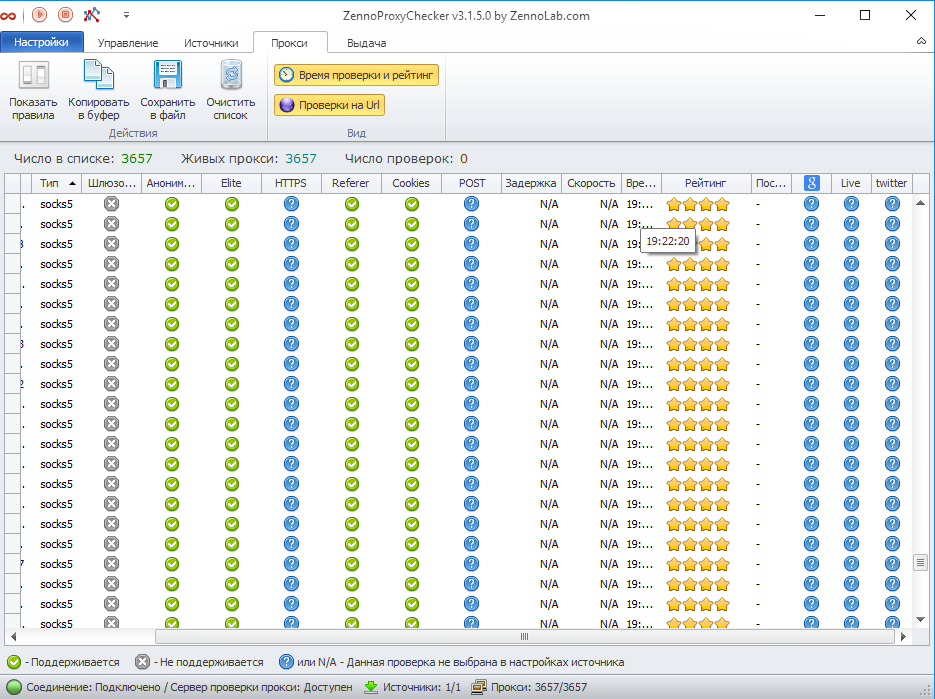
Task: Click first row rating stars
Action: click(698, 205)
